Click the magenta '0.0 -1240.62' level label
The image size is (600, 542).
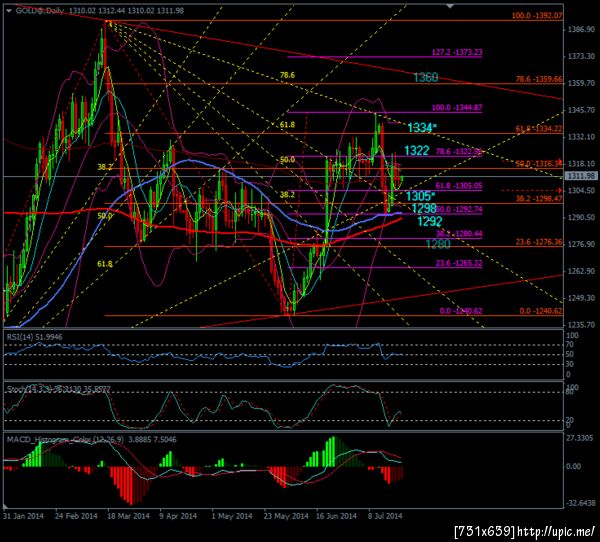(461, 311)
